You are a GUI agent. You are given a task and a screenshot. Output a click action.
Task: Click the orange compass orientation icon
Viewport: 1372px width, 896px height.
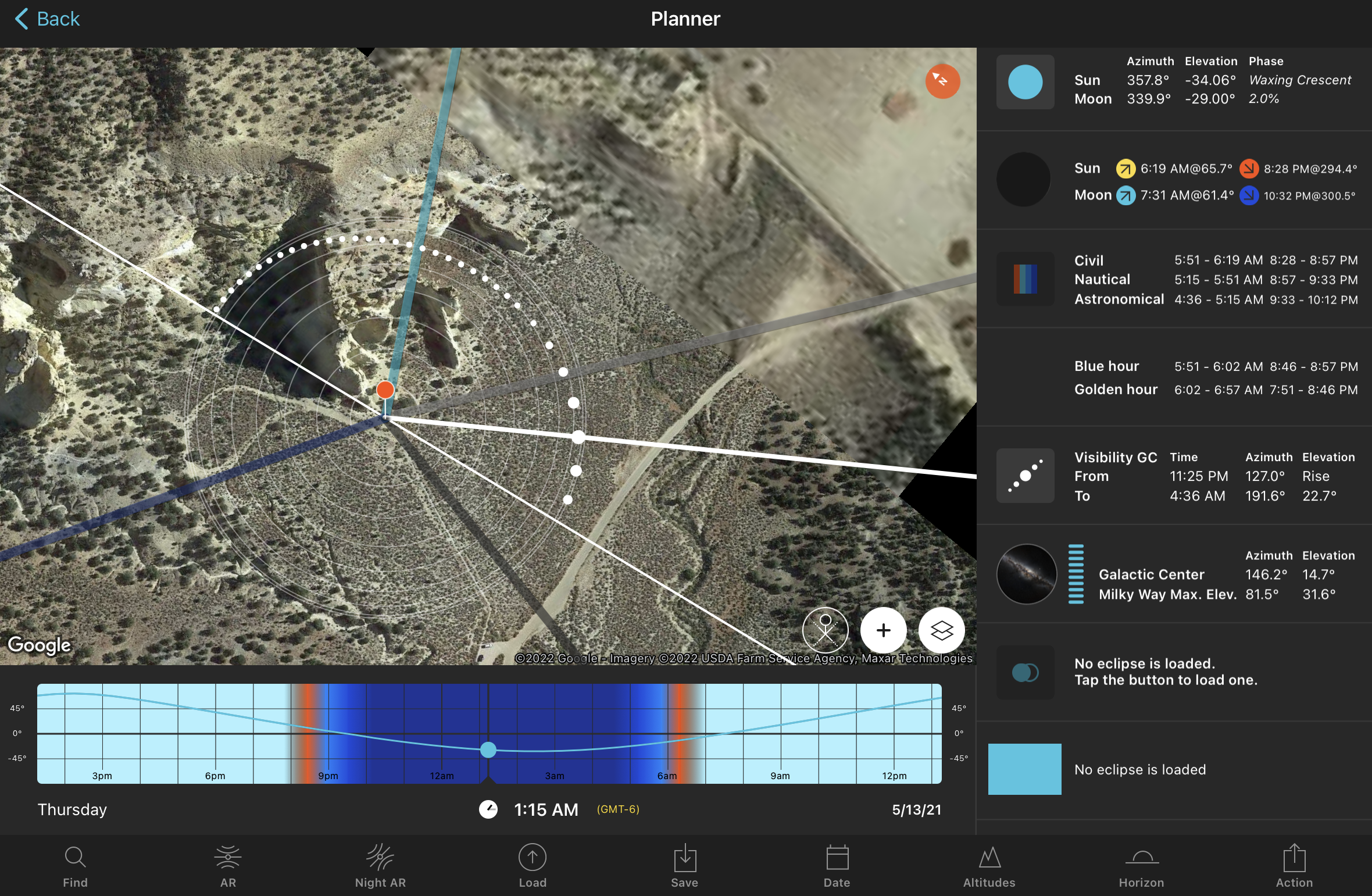point(942,81)
